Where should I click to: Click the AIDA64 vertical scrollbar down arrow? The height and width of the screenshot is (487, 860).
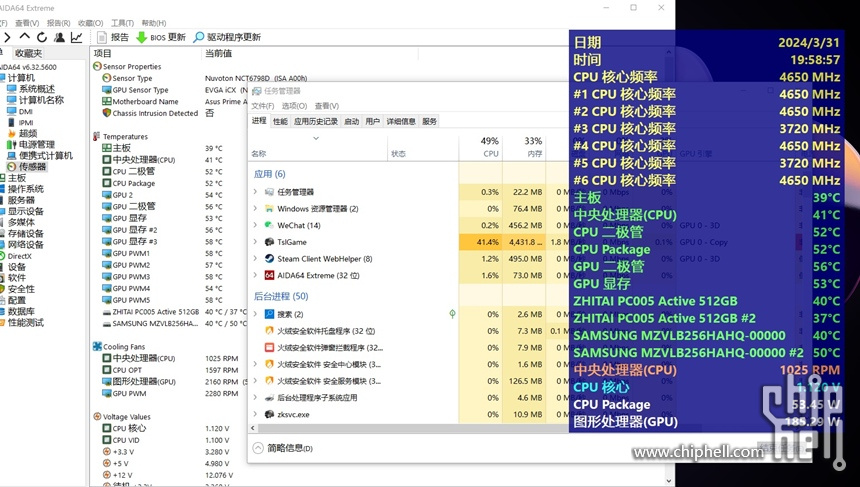pos(668,481)
